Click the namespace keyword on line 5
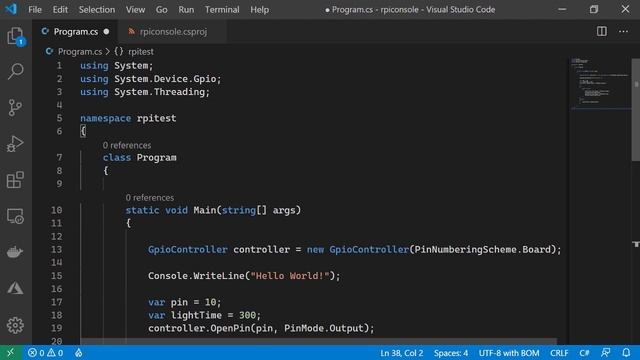This screenshot has height=360, width=640. point(106,118)
